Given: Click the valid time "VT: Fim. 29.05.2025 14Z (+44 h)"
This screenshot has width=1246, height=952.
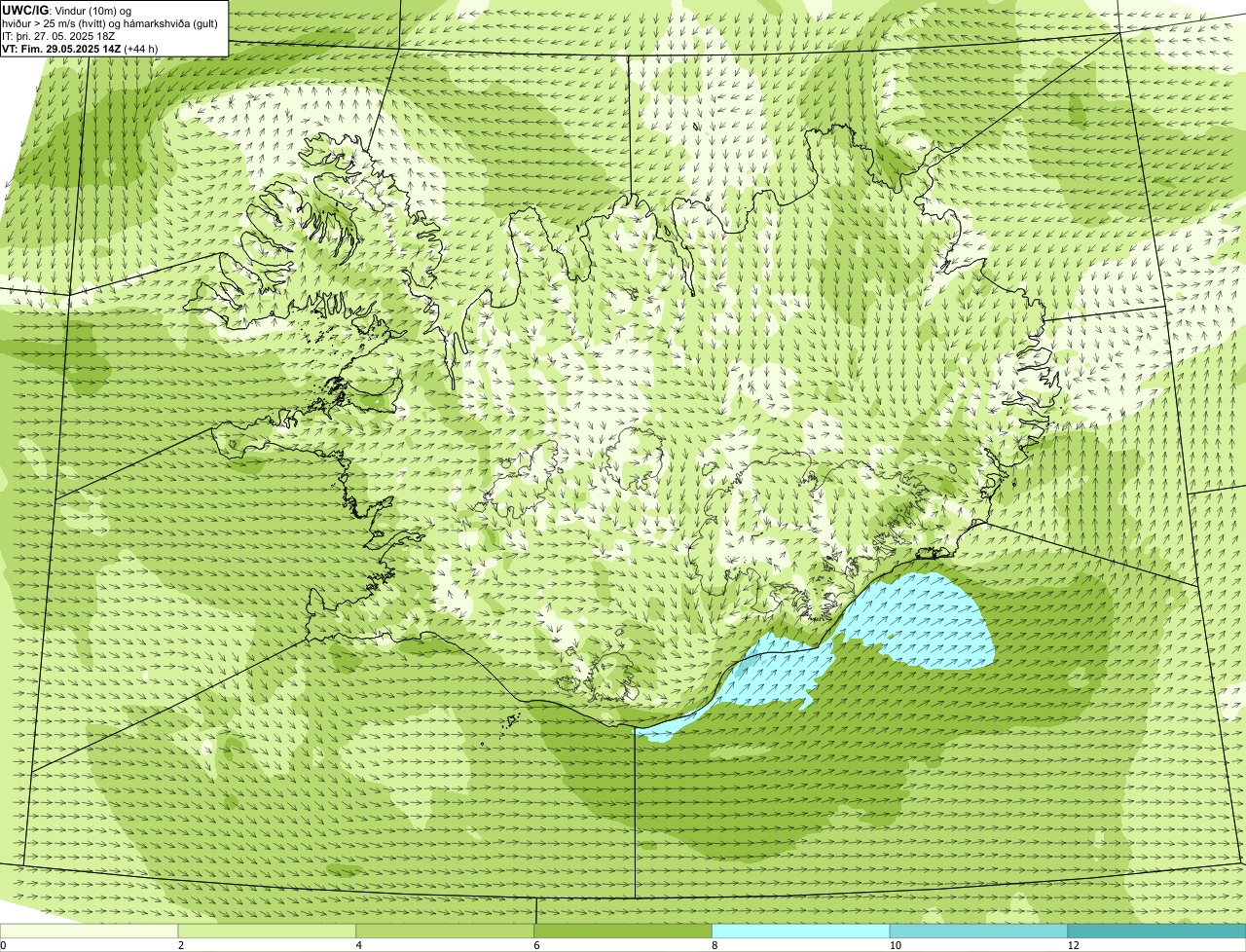Looking at the screenshot, I should coord(80,48).
